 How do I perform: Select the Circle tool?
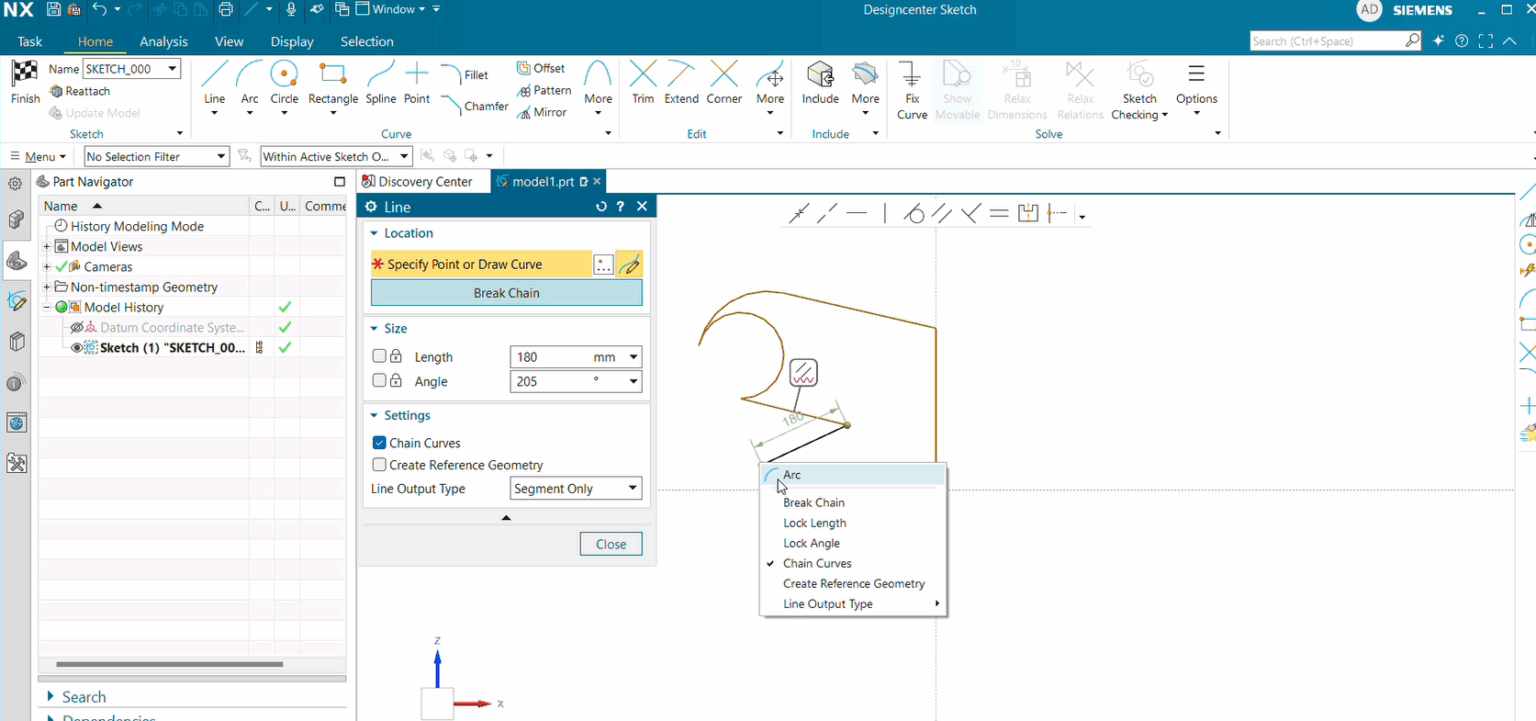tap(284, 88)
